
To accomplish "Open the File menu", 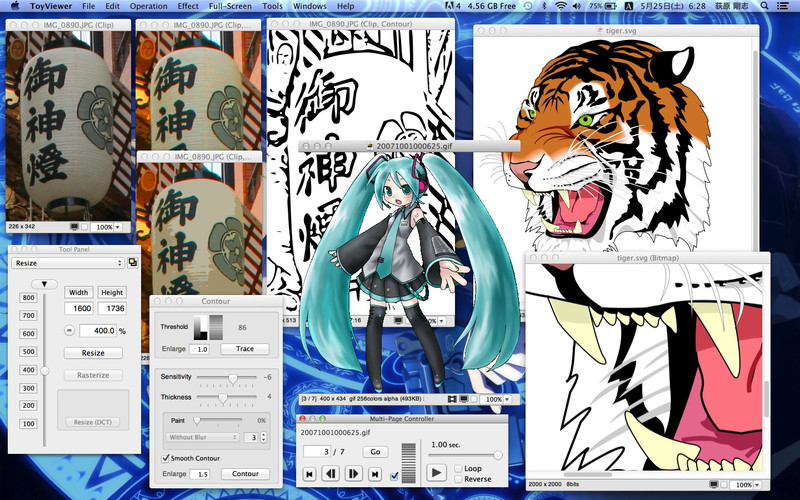I will (88, 6).
